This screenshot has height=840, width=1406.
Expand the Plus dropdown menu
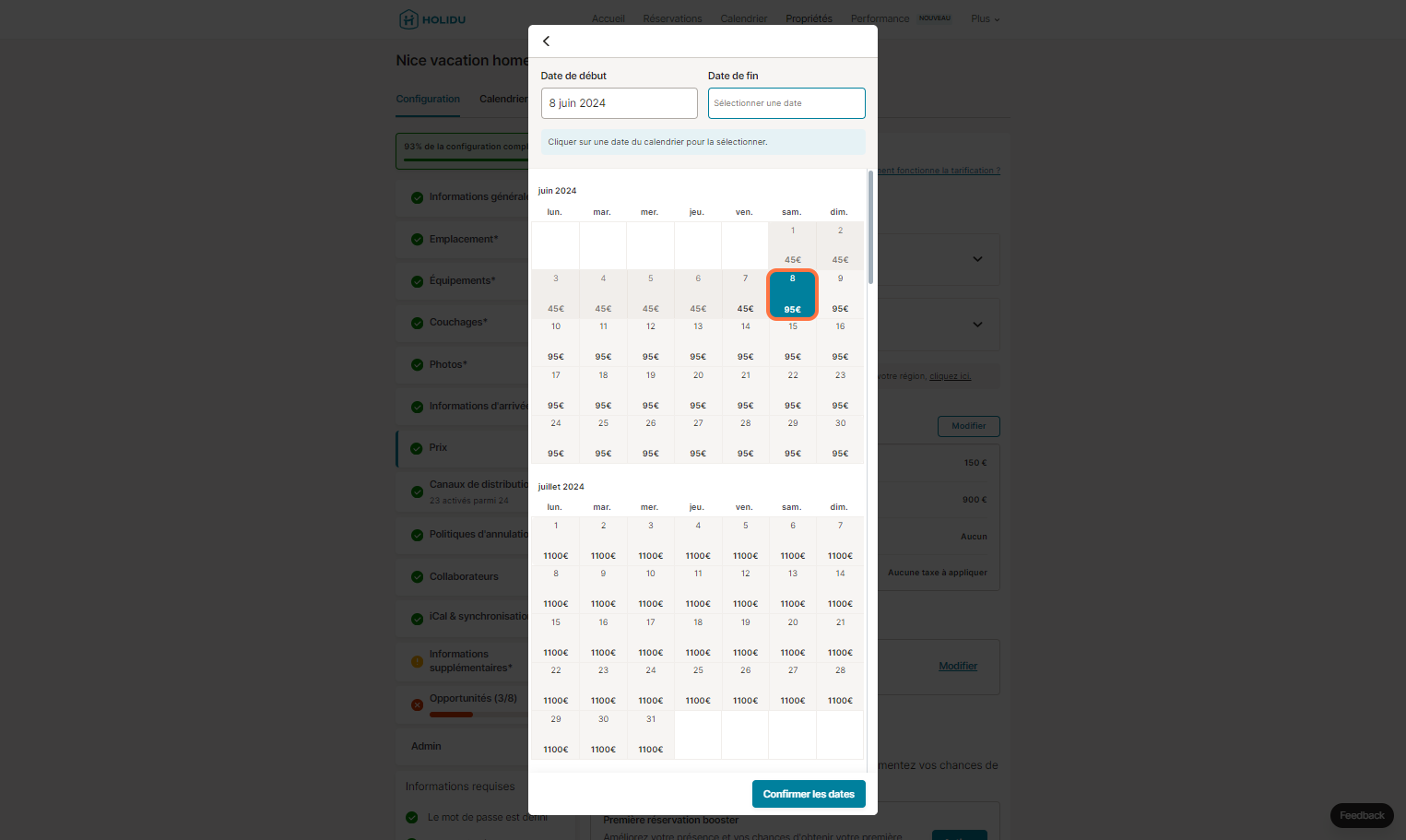click(x=986, y=18)
